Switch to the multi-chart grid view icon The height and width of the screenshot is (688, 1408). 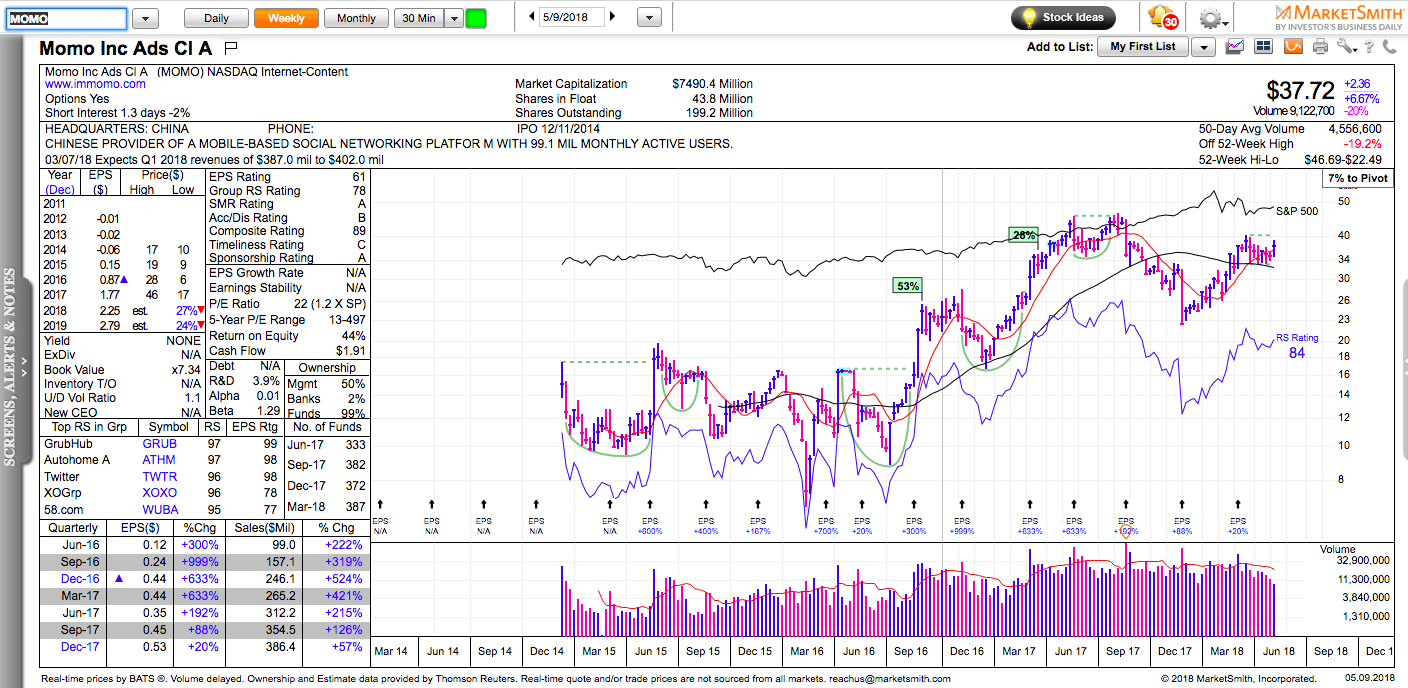click(x=1264, y=46)
